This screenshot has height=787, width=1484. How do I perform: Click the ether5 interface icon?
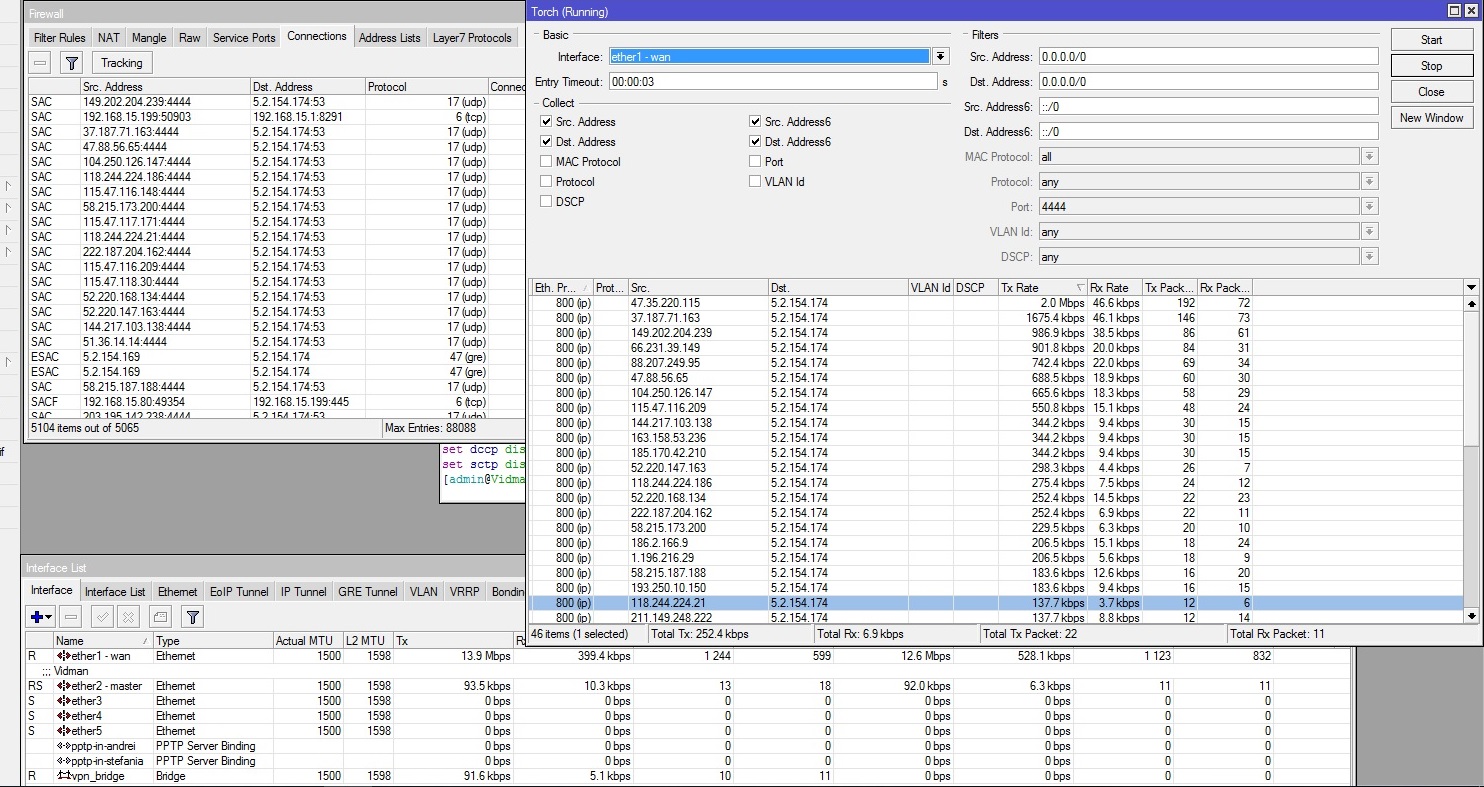(x=63, y=731)
